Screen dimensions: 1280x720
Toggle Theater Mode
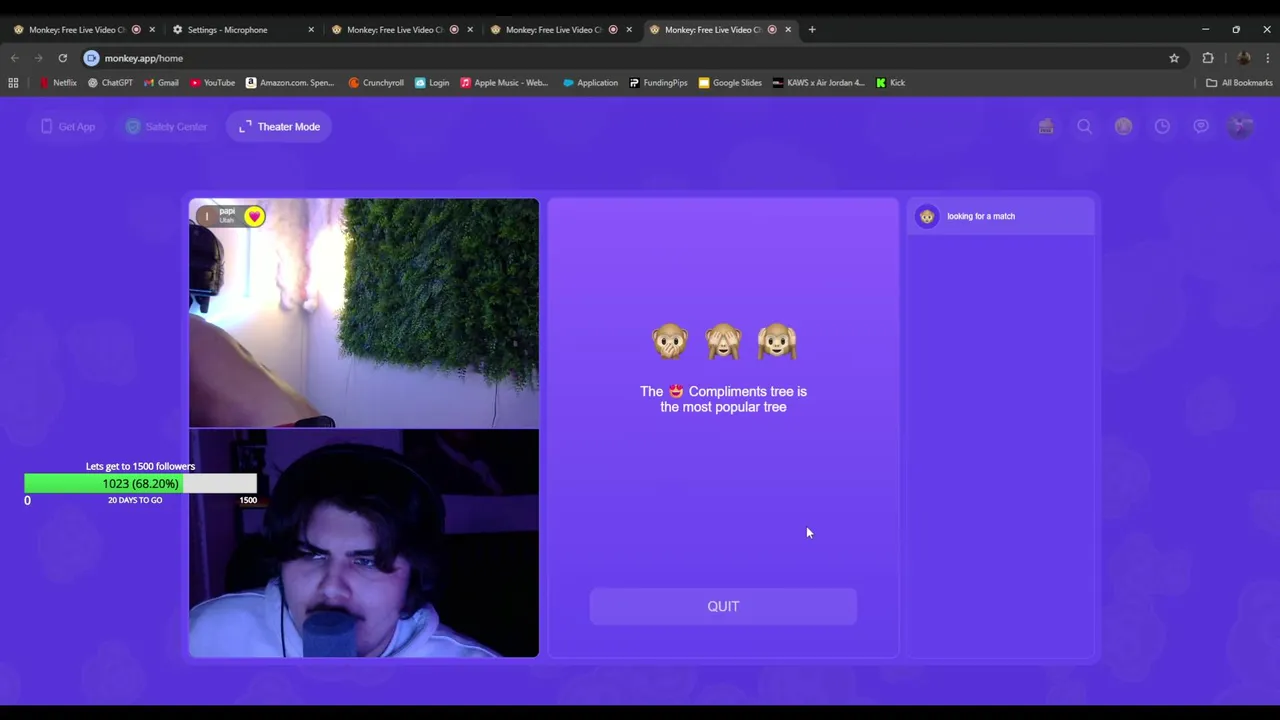[280, 126]
